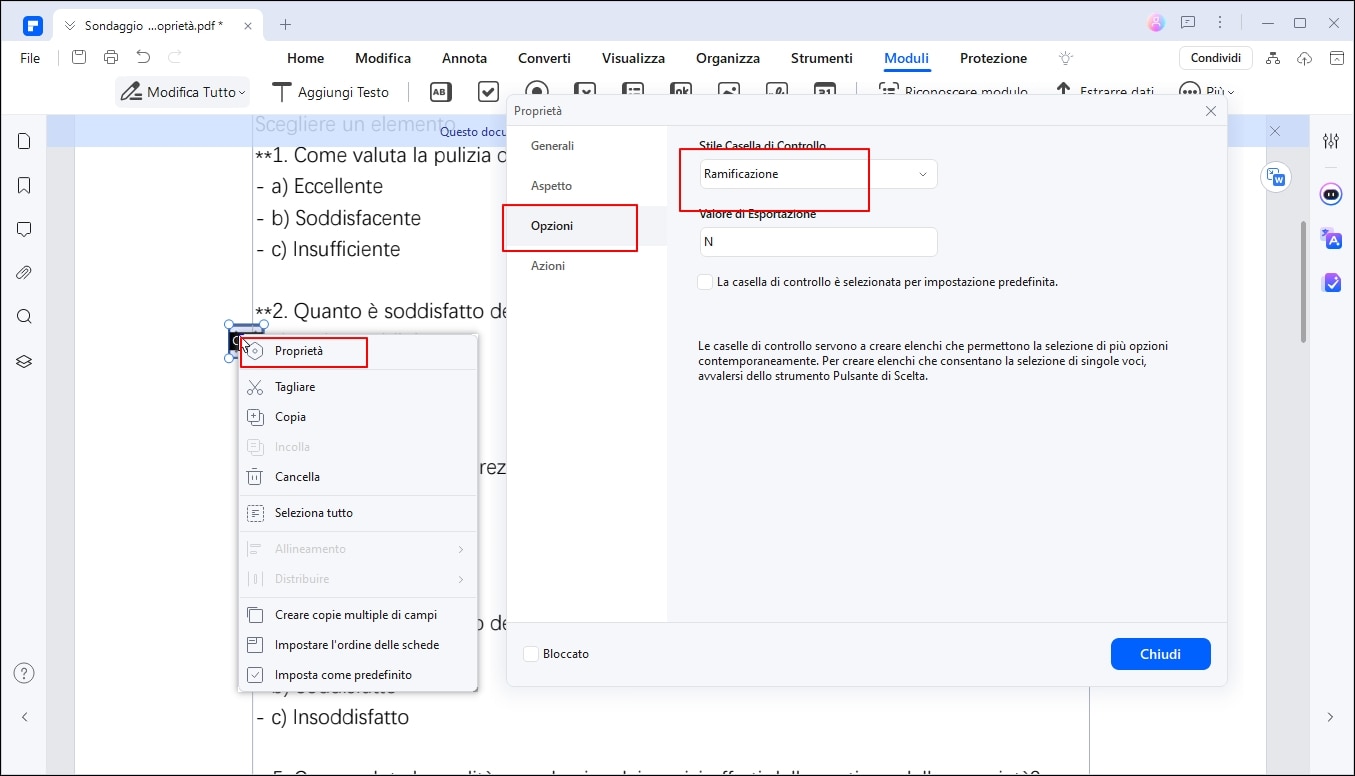Open the user account avatar
Image resolution: width=1355 pixels, height=776 pixels.
pyautogui.click(x=1156, y=23)
